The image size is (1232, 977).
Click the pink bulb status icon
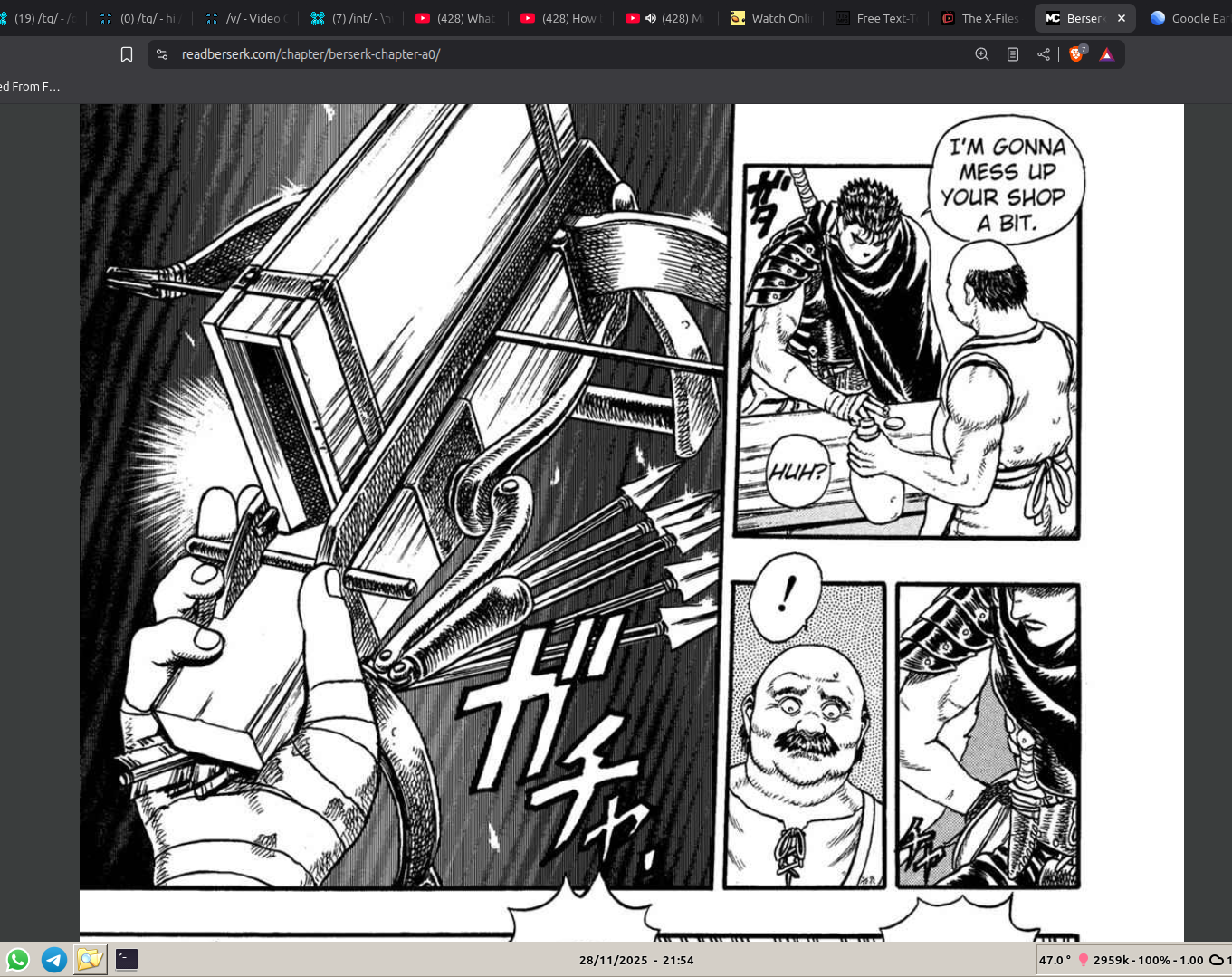1083,960
